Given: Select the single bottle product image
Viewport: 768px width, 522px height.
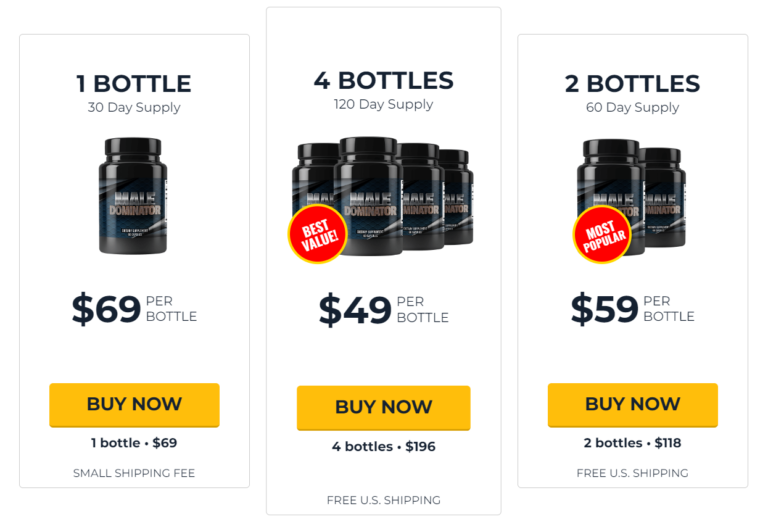Looking at the screenshot, I should click(x=133, y=196).
